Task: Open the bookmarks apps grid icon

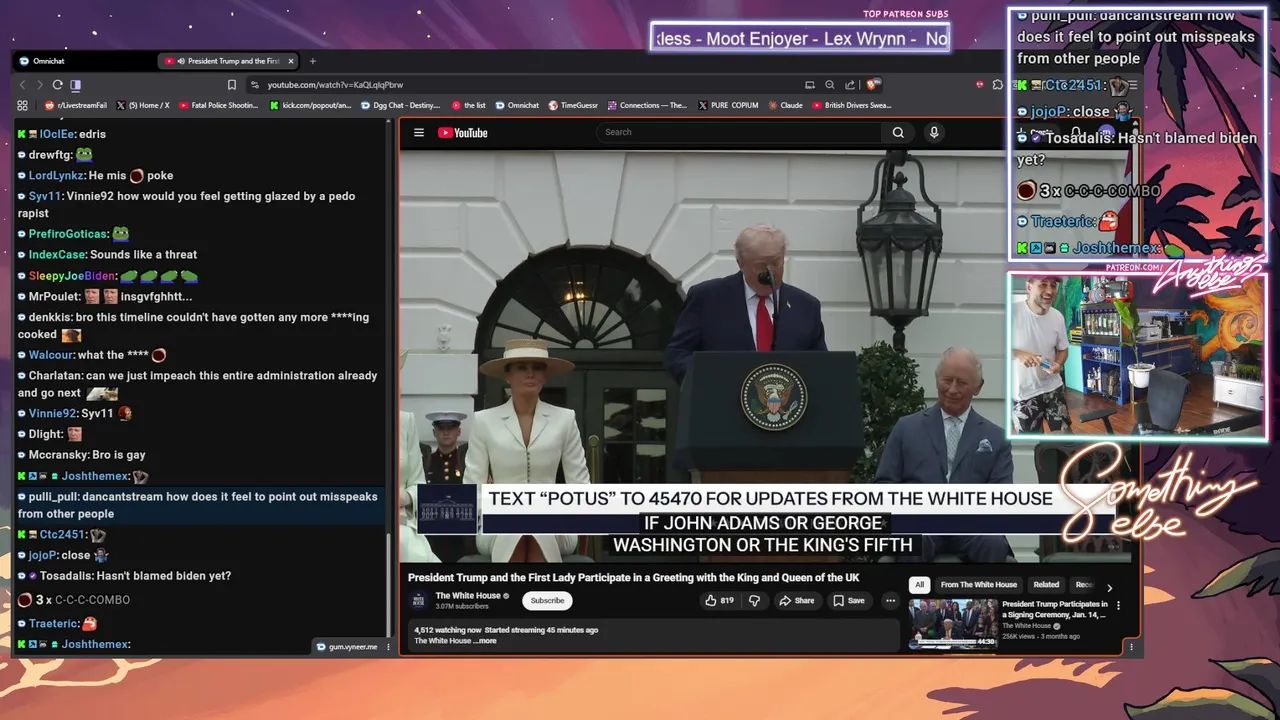Action: click(x=23, y=105)
